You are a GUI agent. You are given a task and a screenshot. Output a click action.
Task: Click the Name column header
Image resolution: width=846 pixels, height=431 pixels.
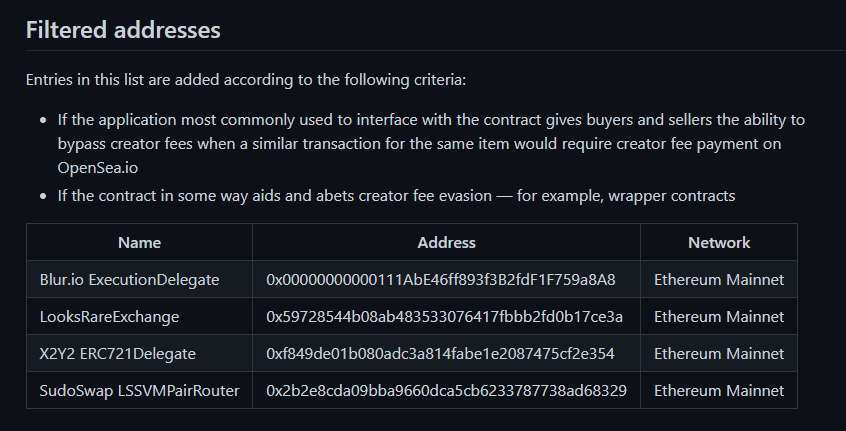pyautogui.click(x=139, y=242)
